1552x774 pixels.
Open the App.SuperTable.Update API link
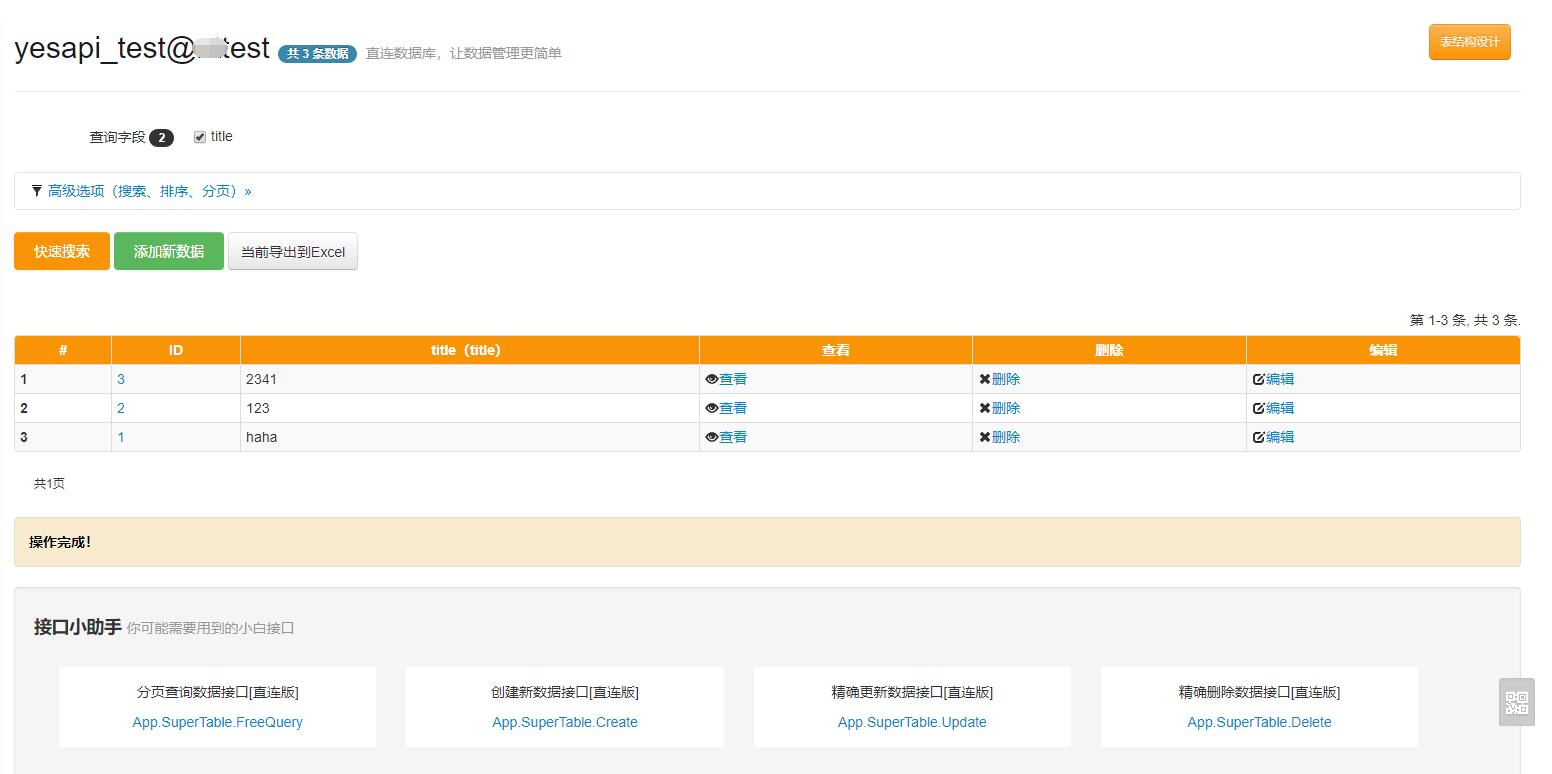coord(911,722)
